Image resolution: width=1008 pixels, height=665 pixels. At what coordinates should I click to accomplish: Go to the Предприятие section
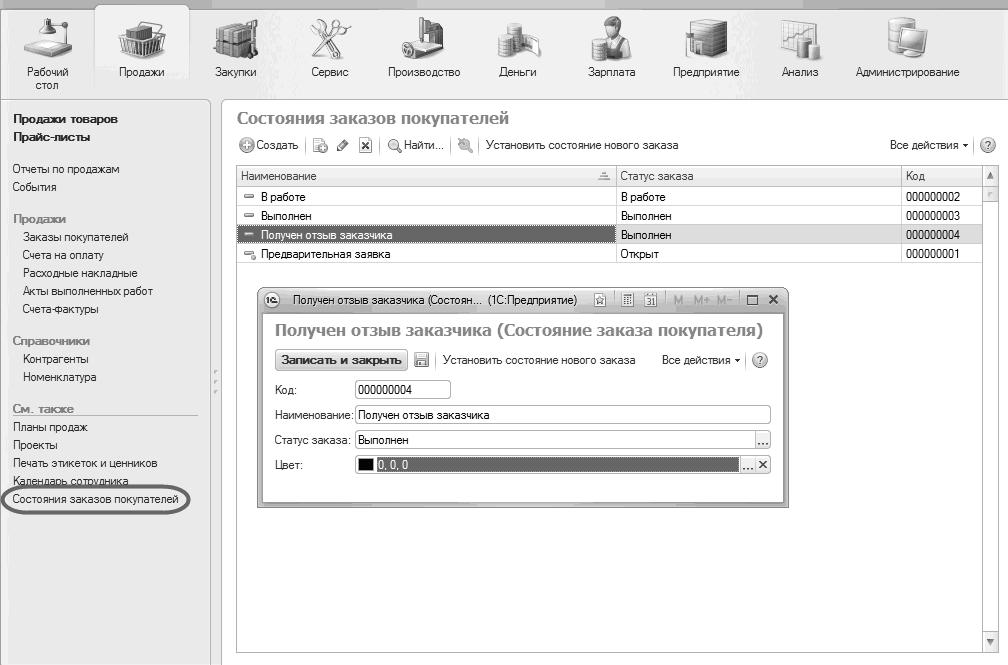(x=706, y=48)
